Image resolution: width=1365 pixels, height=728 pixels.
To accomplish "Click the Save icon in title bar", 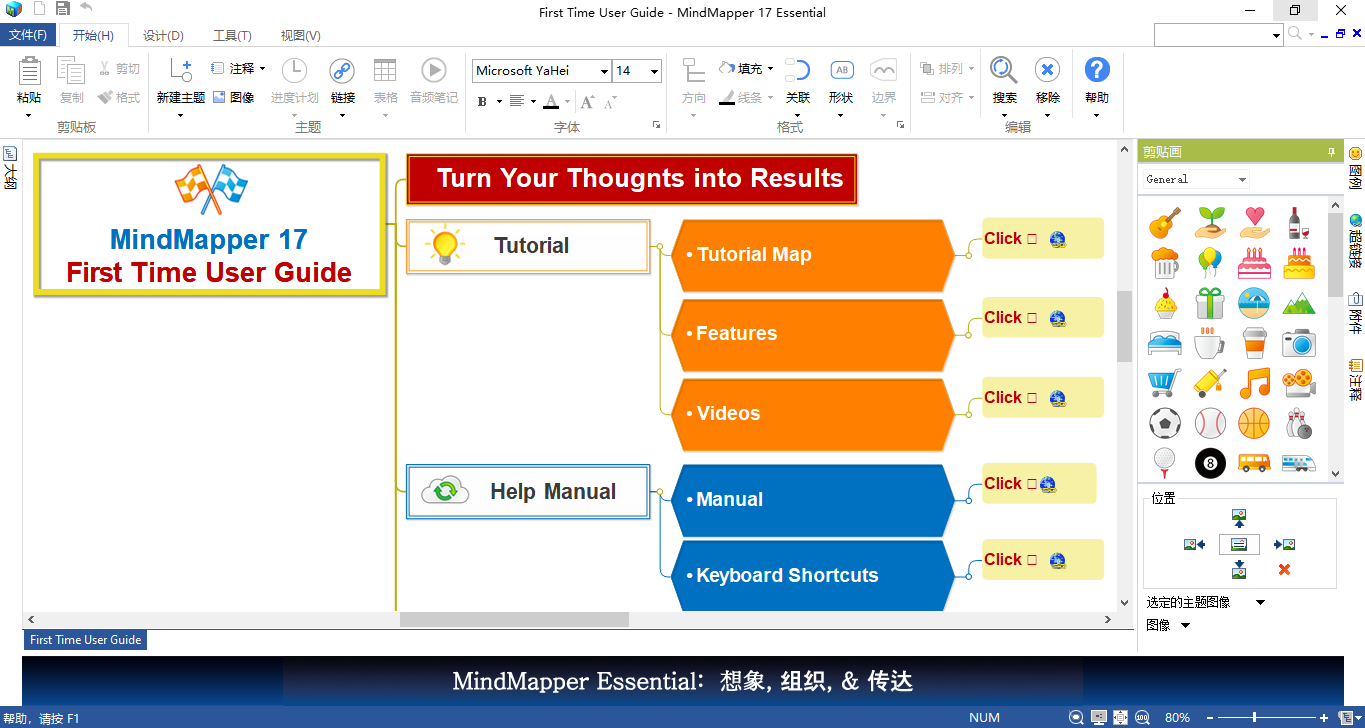I will point(63,9).
